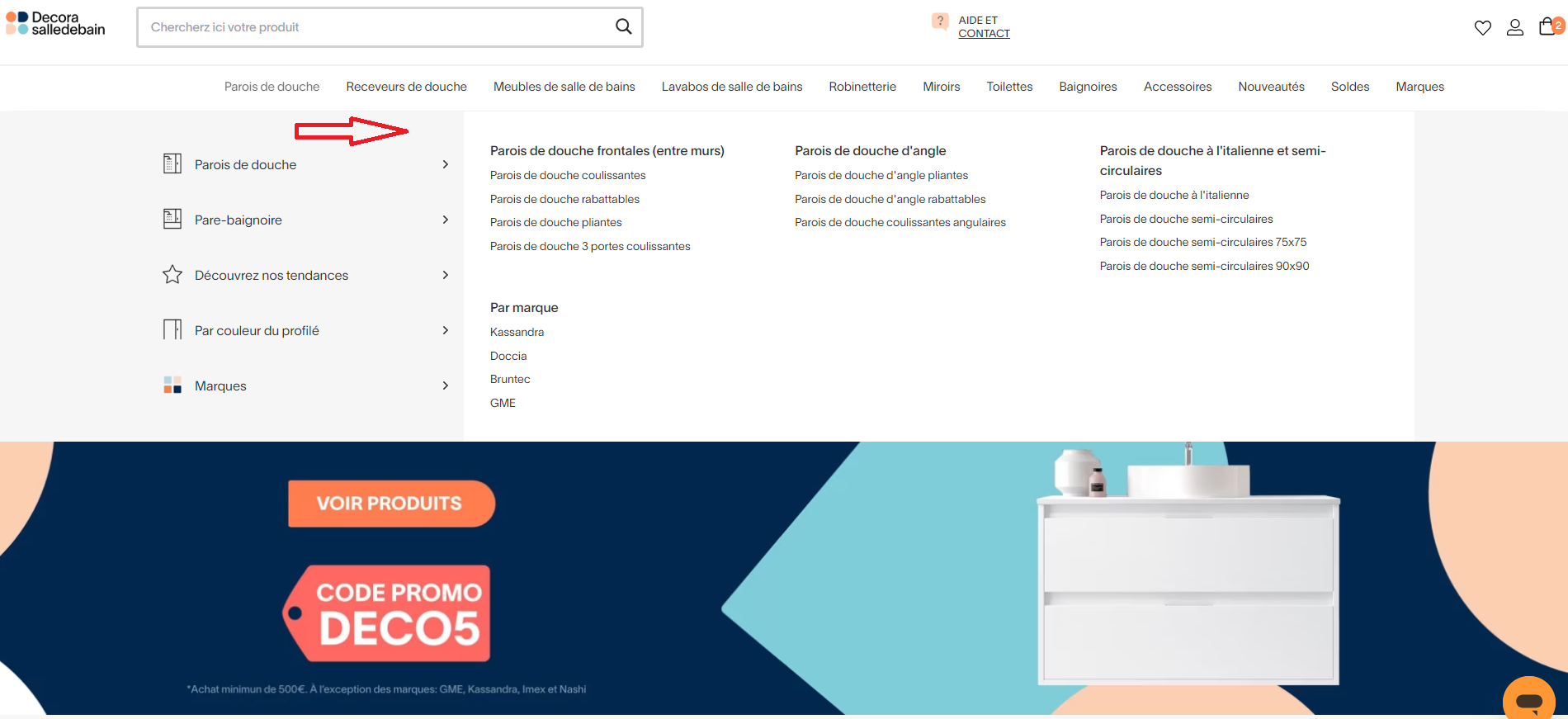Screen dimensions: 1568x719
Task: Open the Bruntec brand link
Action: [x=510, y=379]
